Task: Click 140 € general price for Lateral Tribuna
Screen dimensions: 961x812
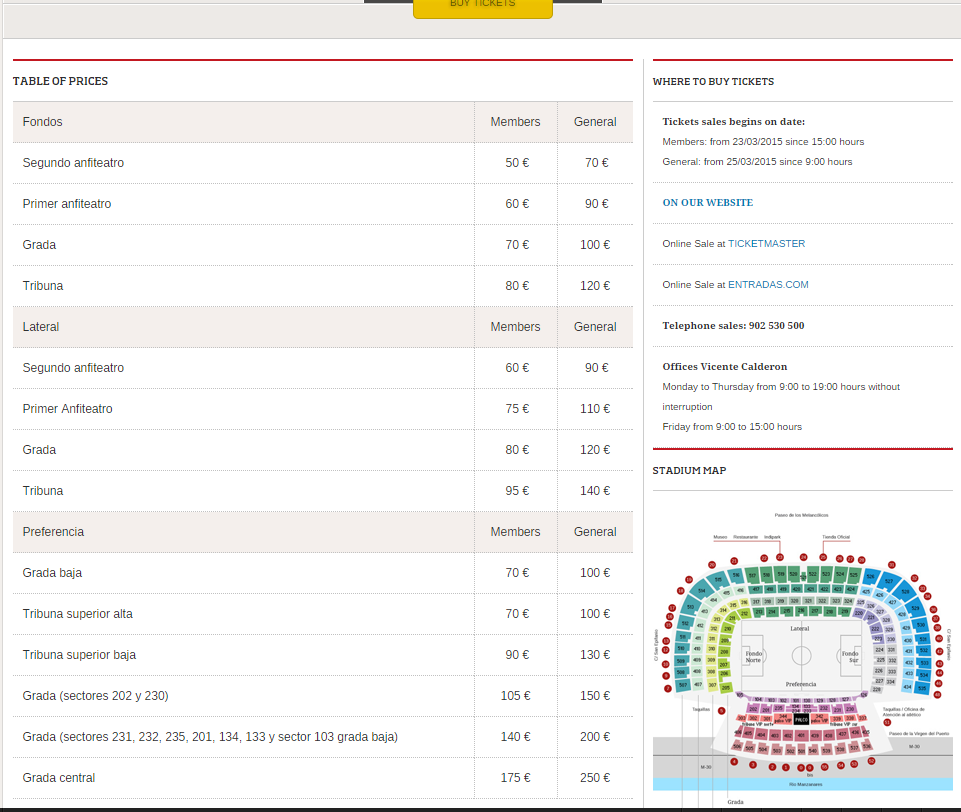Action: 595,491
